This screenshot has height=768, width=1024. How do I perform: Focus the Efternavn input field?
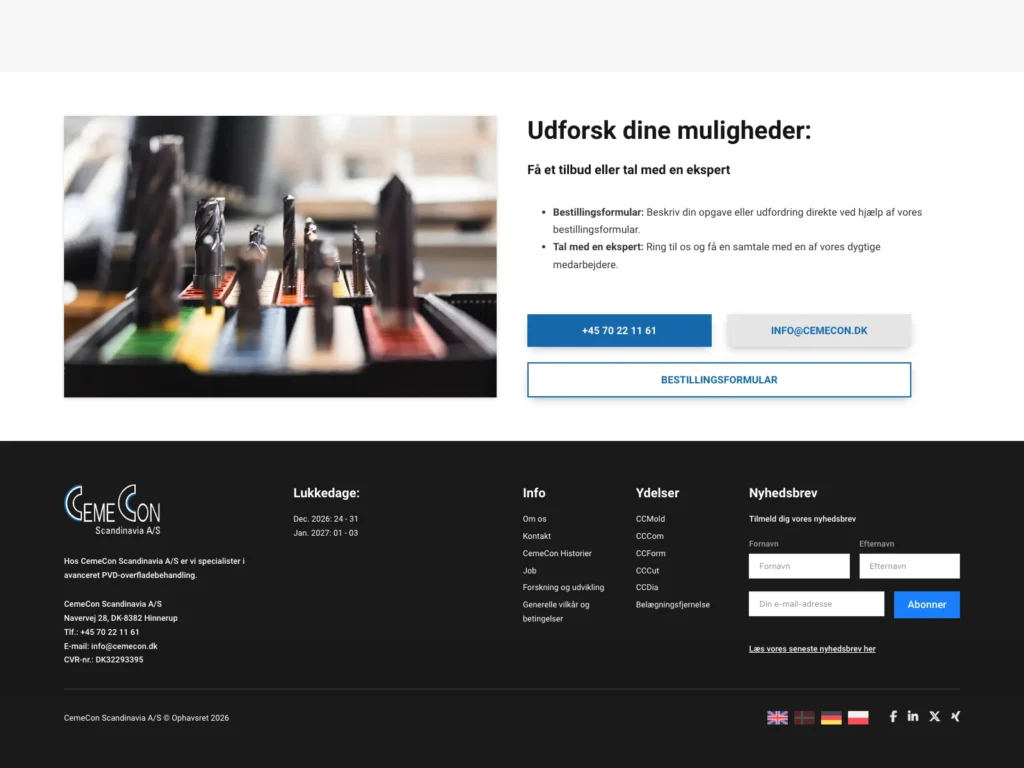point(910,566)
